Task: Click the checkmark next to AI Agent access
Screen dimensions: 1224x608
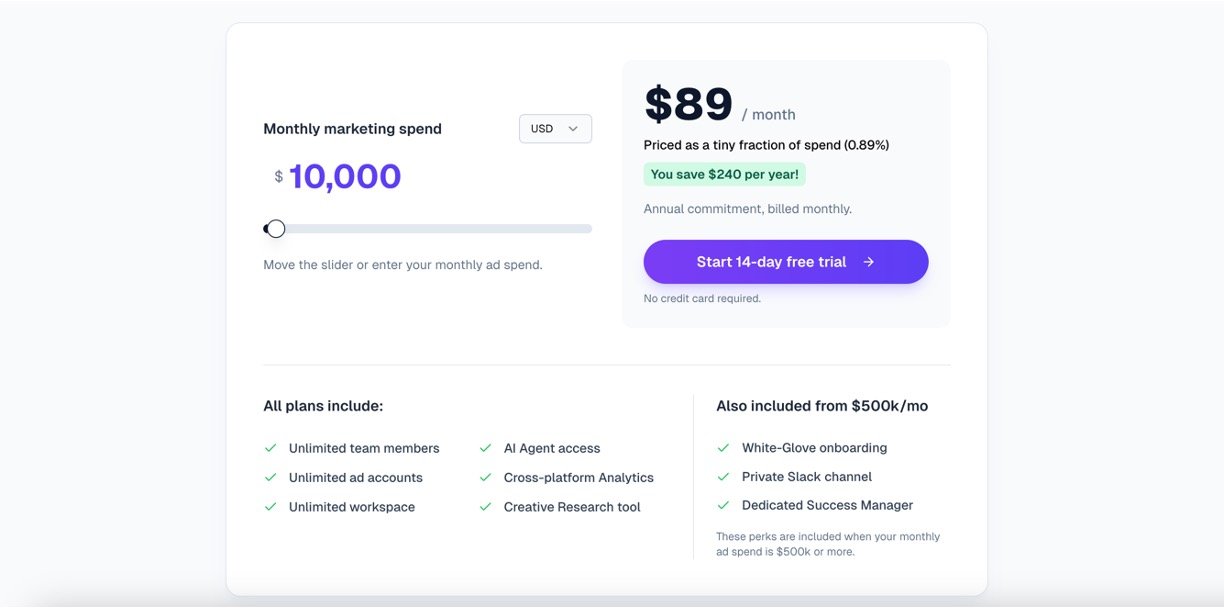Action: point(485,448)
